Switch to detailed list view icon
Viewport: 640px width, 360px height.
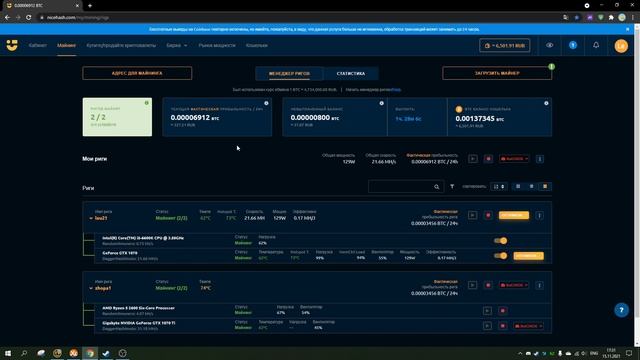(544, 187)
